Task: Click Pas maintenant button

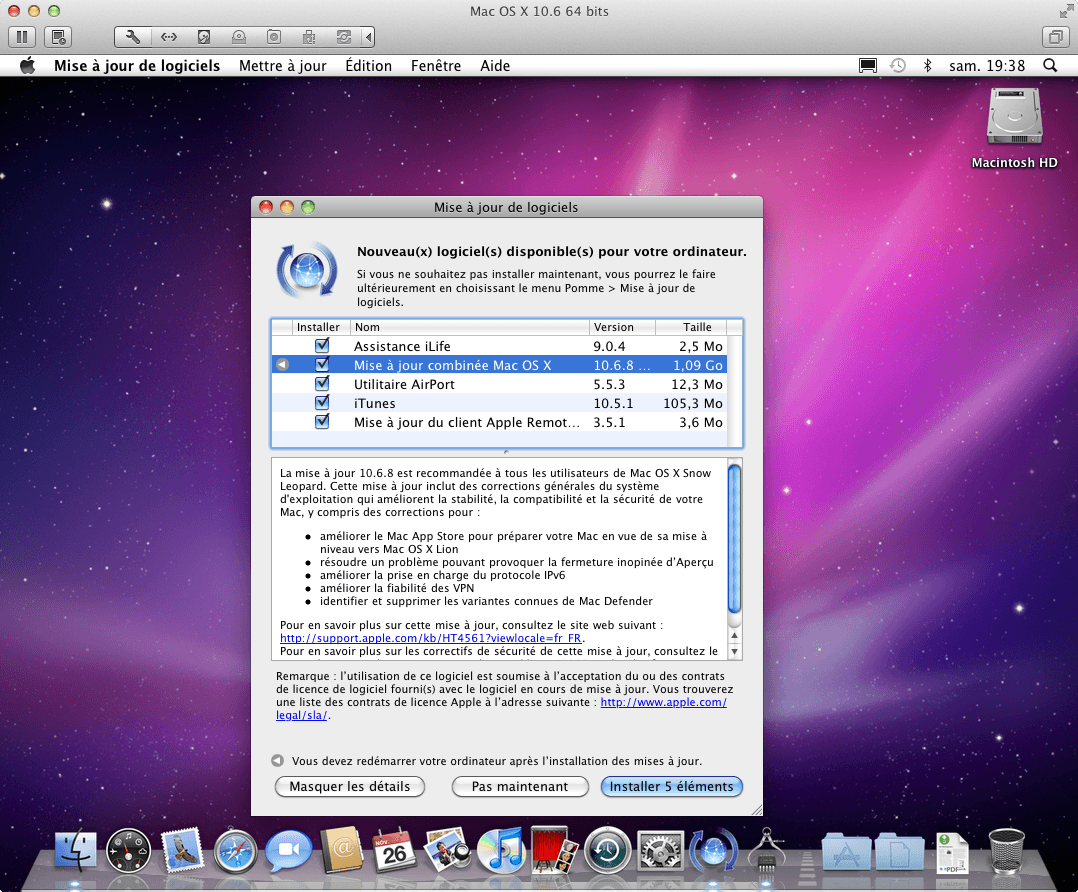Action: tap(520, 787)
